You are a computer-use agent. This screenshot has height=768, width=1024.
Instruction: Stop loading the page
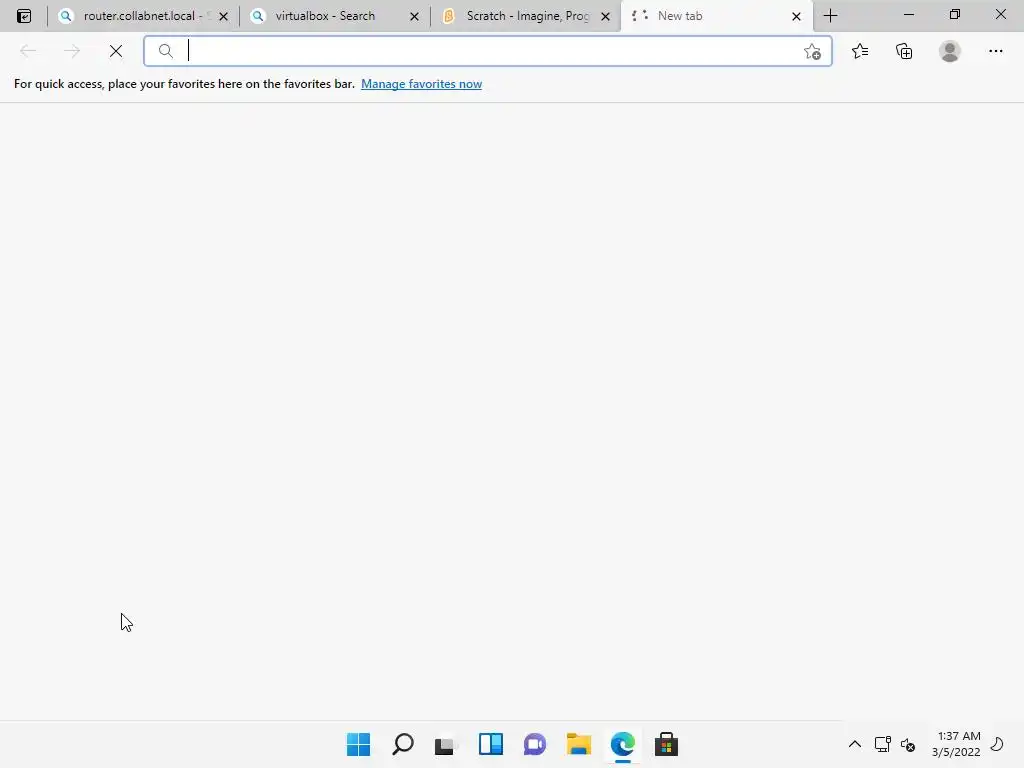pyautogui.click(x=116, y=51)
